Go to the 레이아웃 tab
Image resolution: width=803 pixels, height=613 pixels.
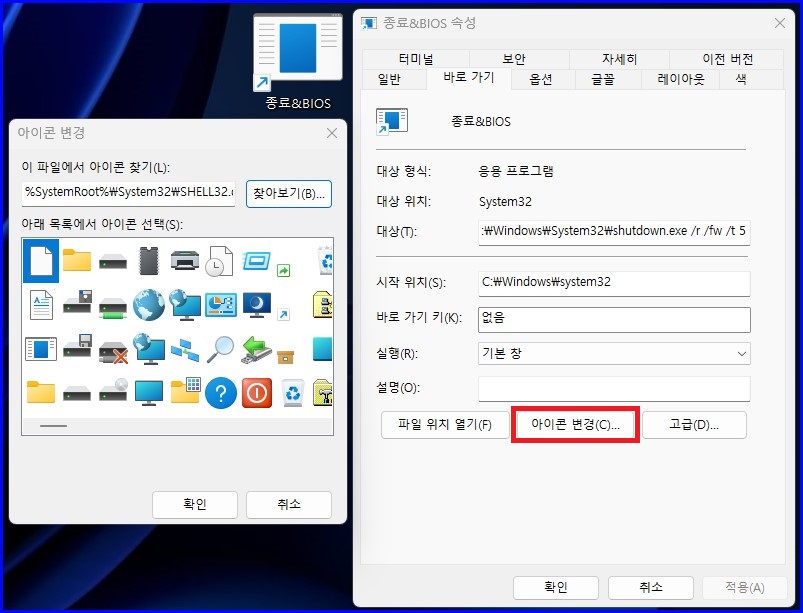coord(681,79)
